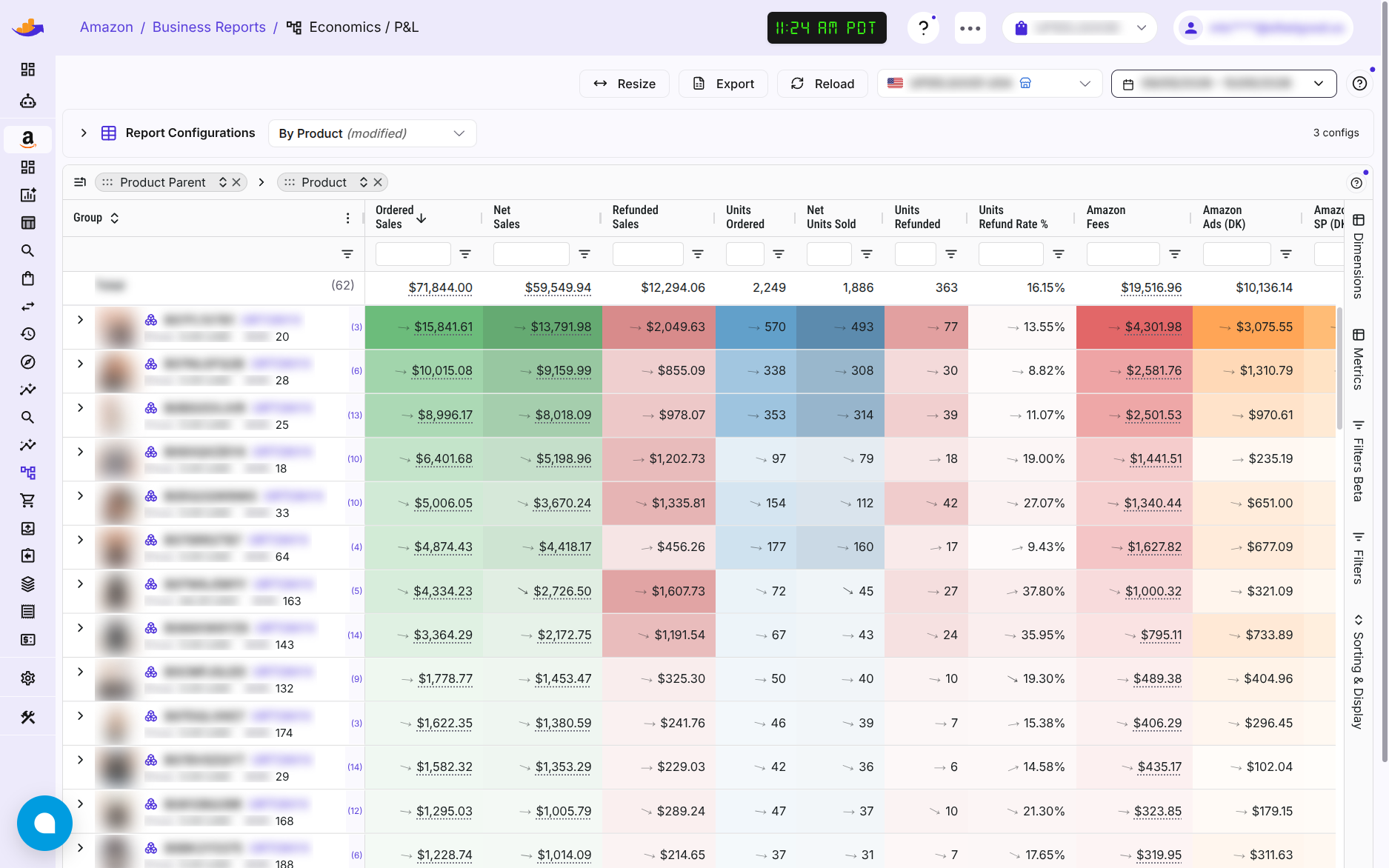The width and height of the screenshot is (1389, 868).
Task: Open the marketplace selector with US flag
Action: coord(990,84)
